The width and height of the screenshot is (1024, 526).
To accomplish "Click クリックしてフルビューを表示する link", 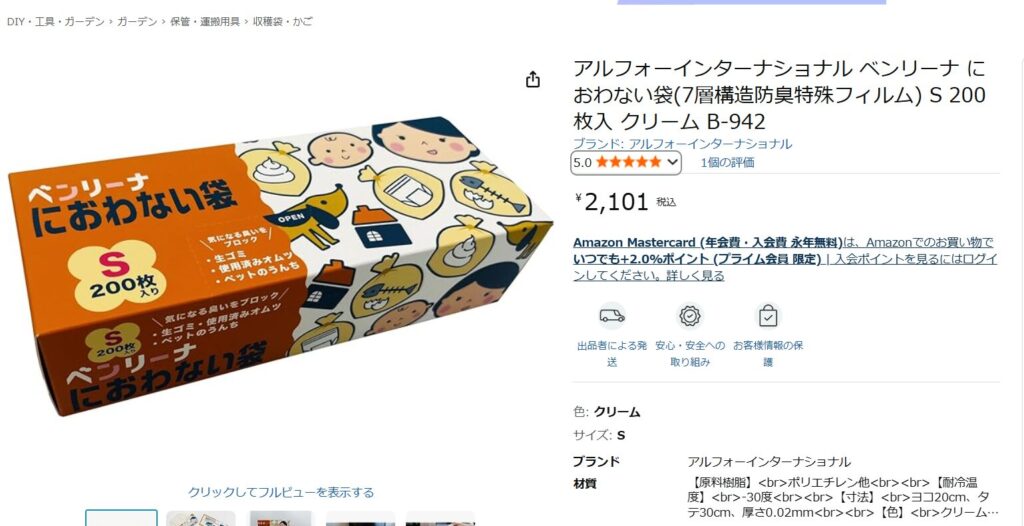I will coord(281,492).
